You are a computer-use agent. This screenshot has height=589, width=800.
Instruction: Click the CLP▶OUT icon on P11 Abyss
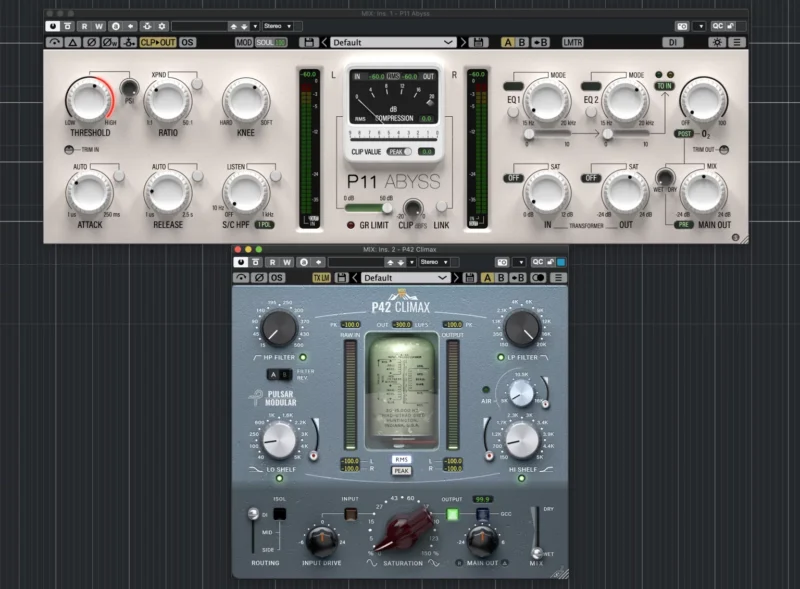158,43
